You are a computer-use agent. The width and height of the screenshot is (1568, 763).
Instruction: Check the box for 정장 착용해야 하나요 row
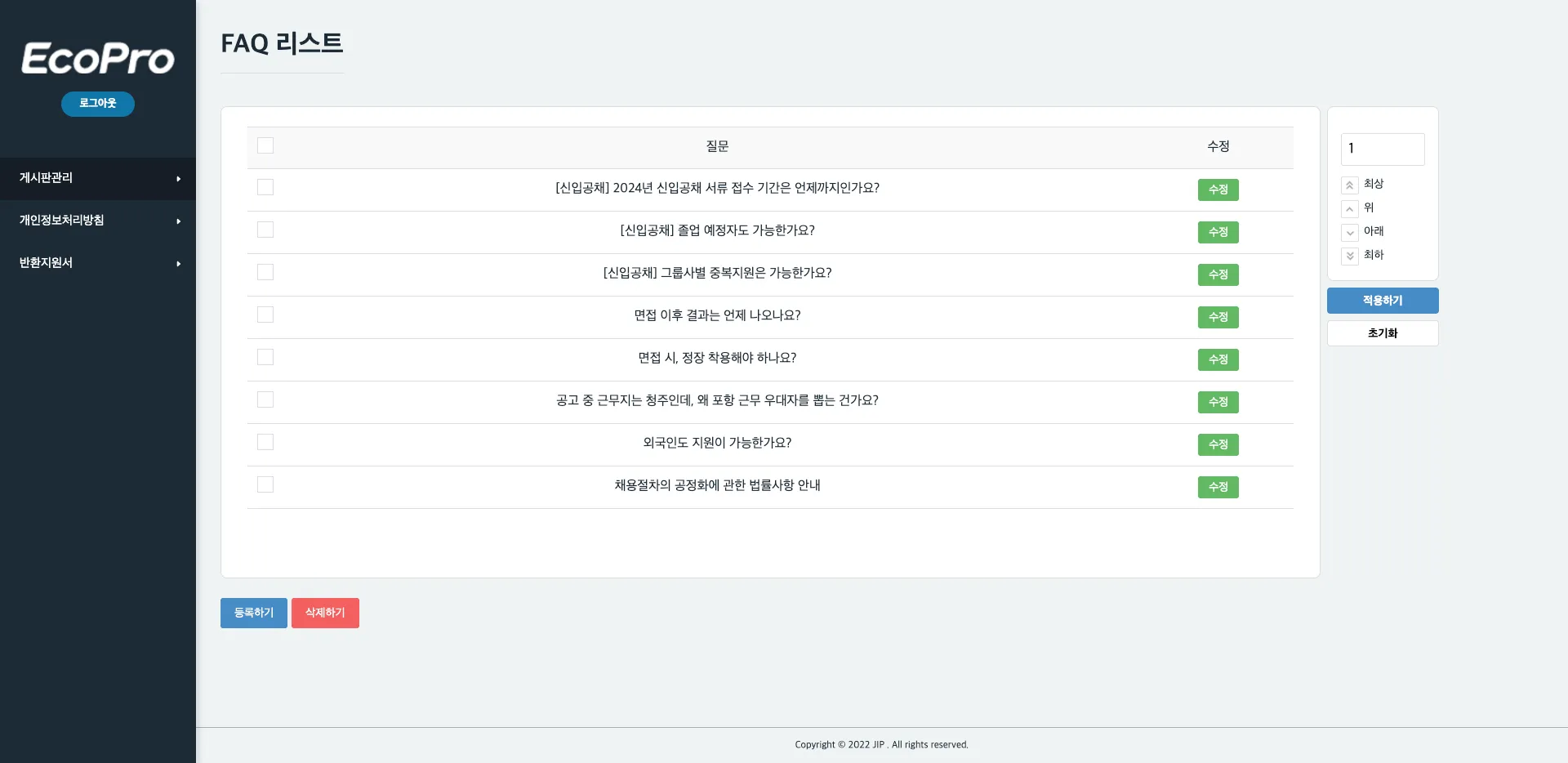click(x=265, y=357)
